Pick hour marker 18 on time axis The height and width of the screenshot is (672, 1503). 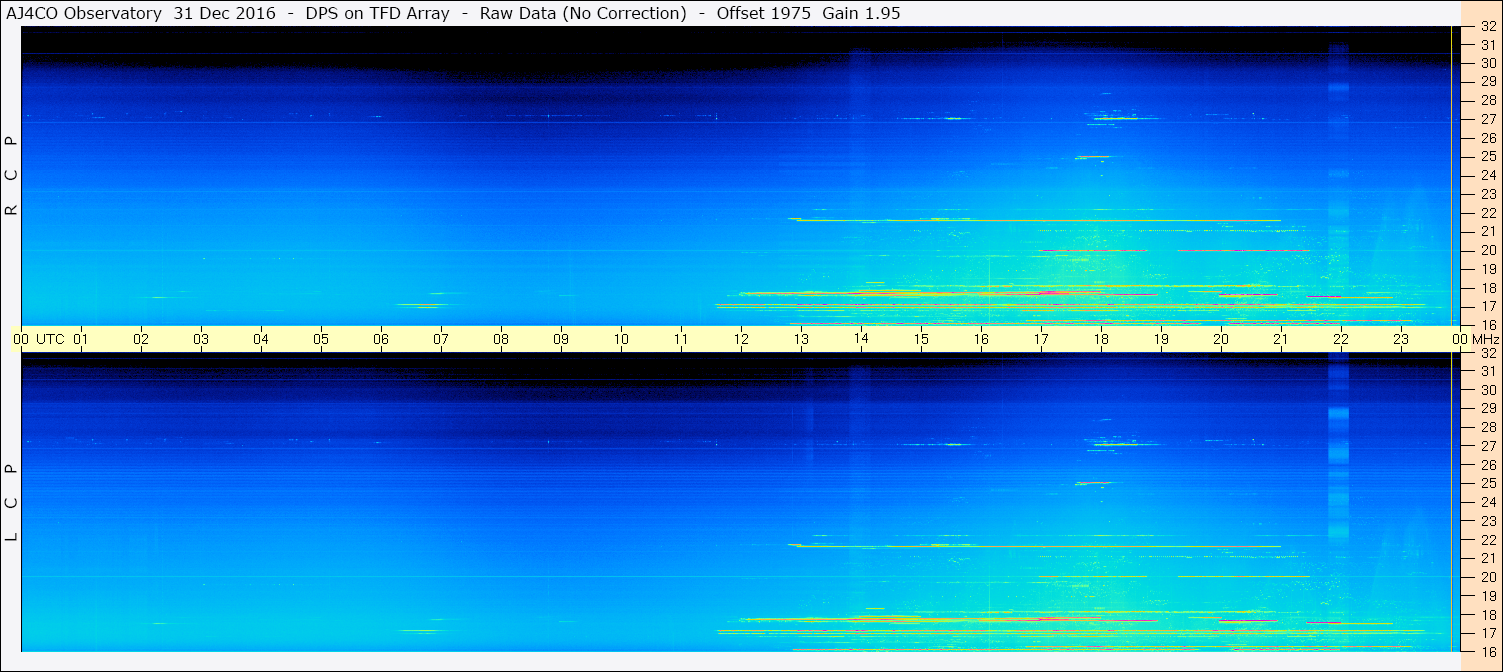click(x=1101, y=340)
